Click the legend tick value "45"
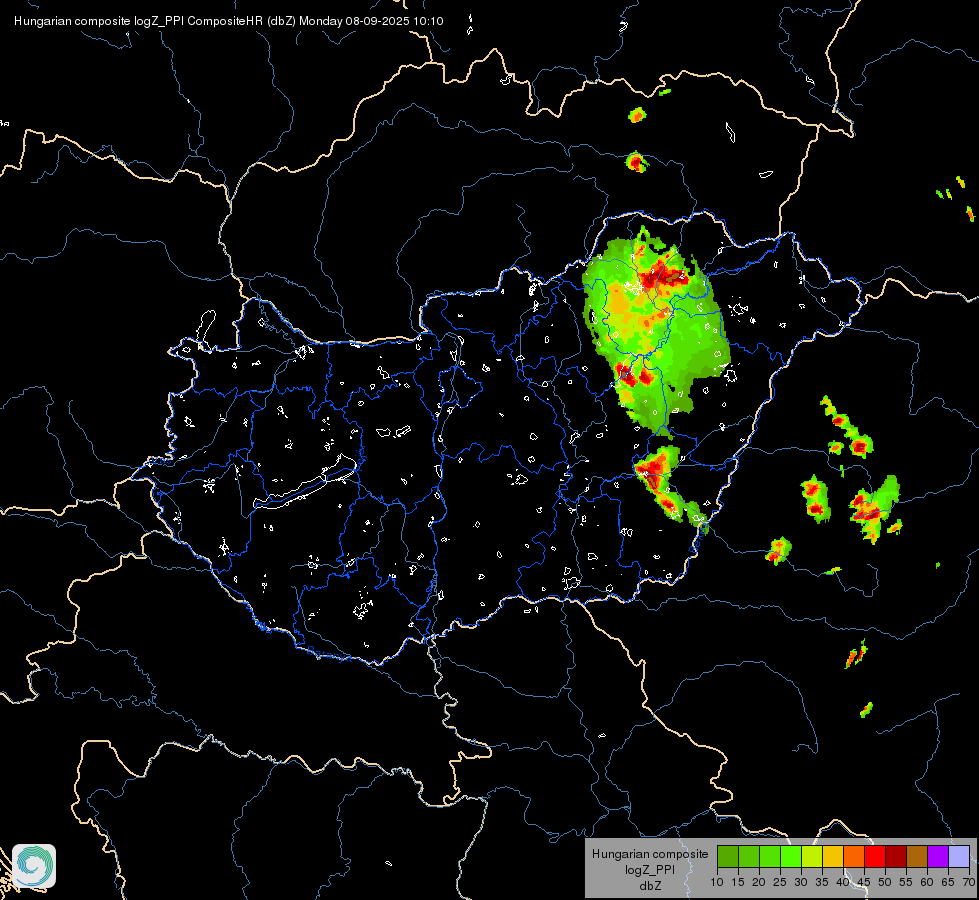 click(x=864, y=883)
